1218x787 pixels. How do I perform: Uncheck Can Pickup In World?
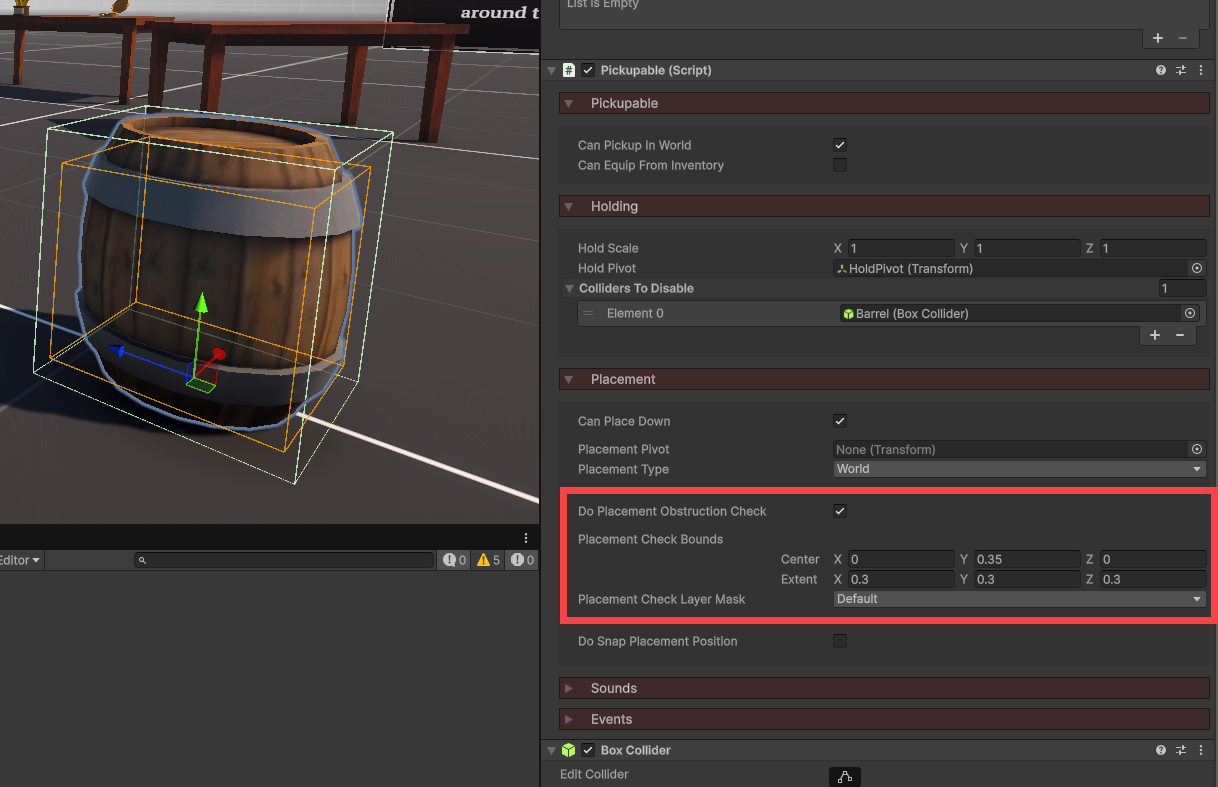click(840, 145)
